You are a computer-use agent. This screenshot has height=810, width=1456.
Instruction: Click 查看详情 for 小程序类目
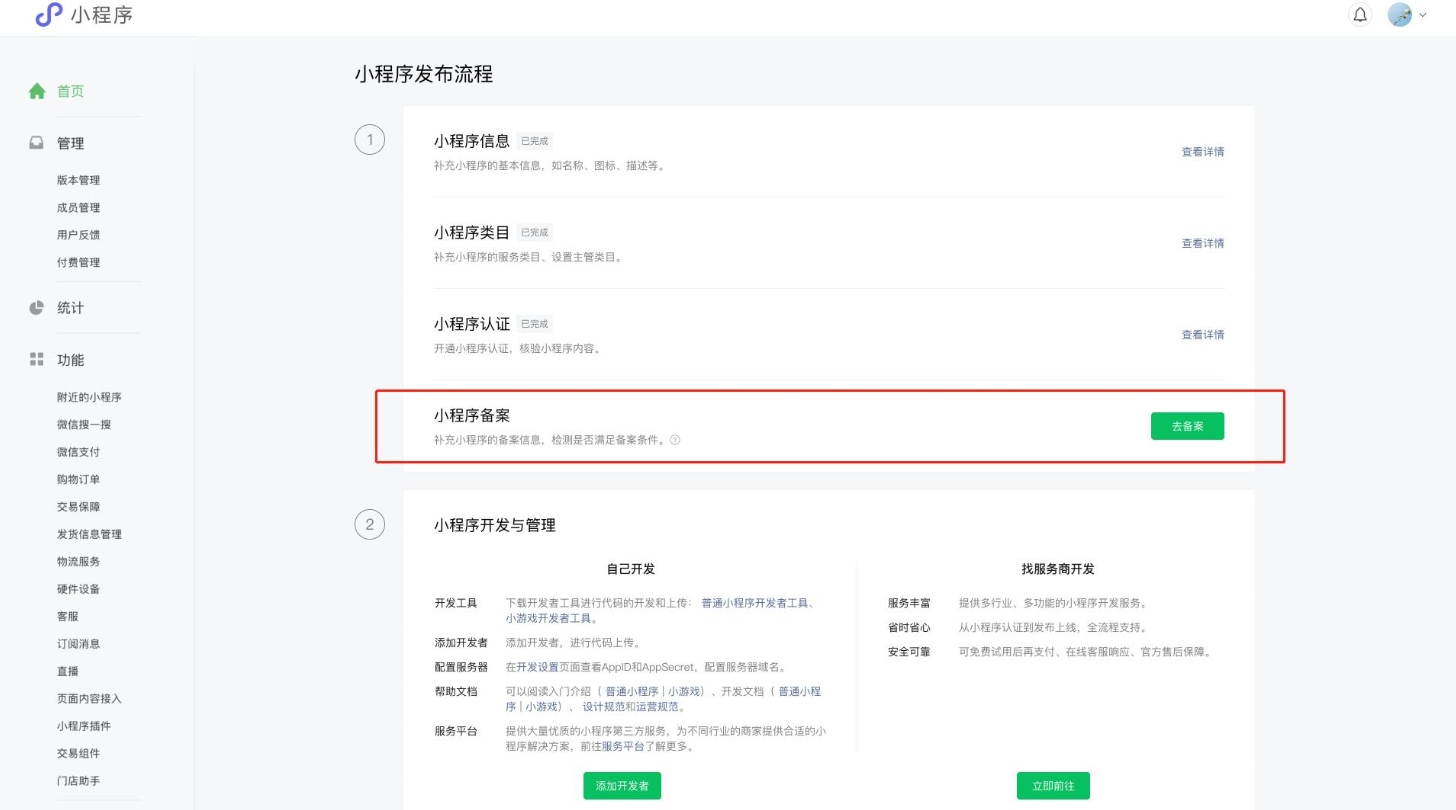(x=1203, y=243)
